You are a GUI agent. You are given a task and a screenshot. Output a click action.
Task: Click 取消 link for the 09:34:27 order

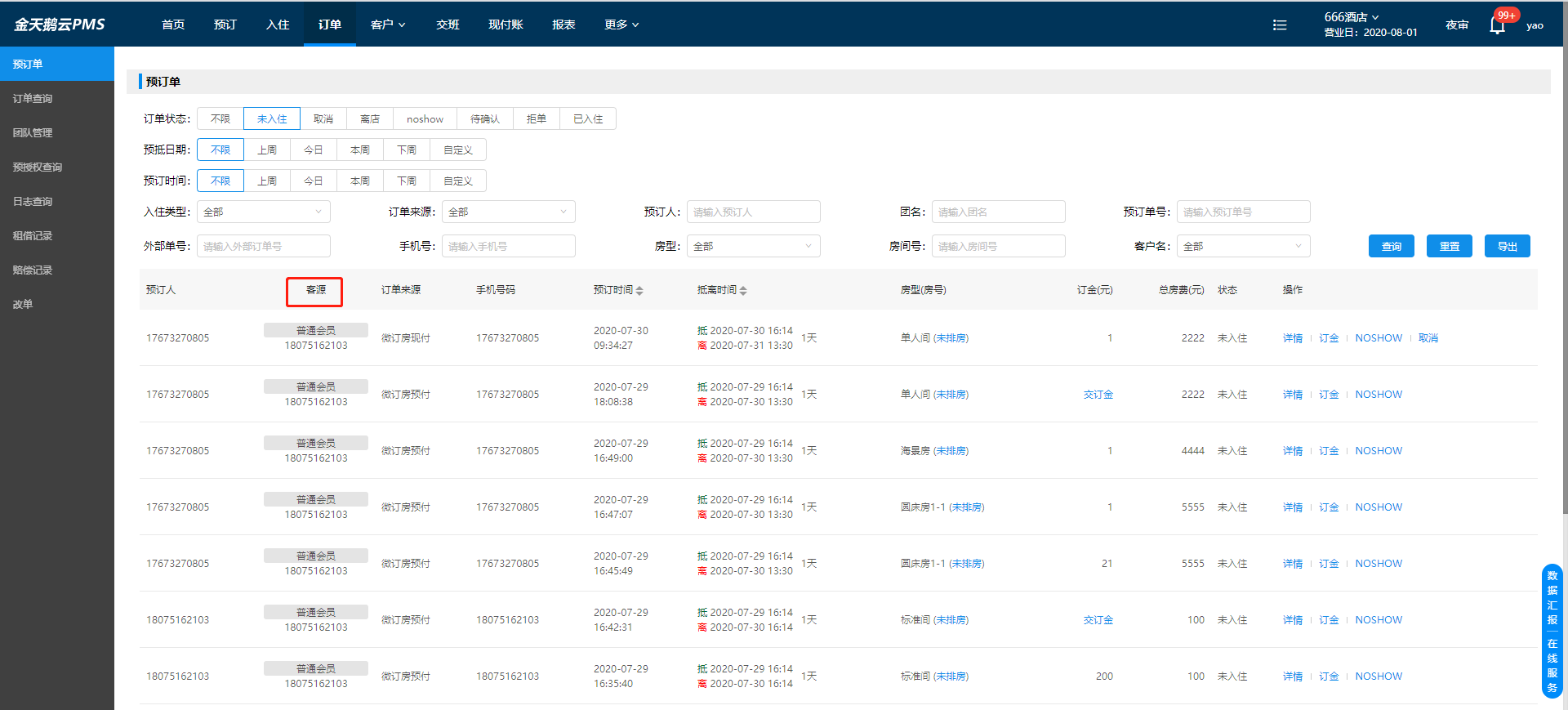(1428, 338)
